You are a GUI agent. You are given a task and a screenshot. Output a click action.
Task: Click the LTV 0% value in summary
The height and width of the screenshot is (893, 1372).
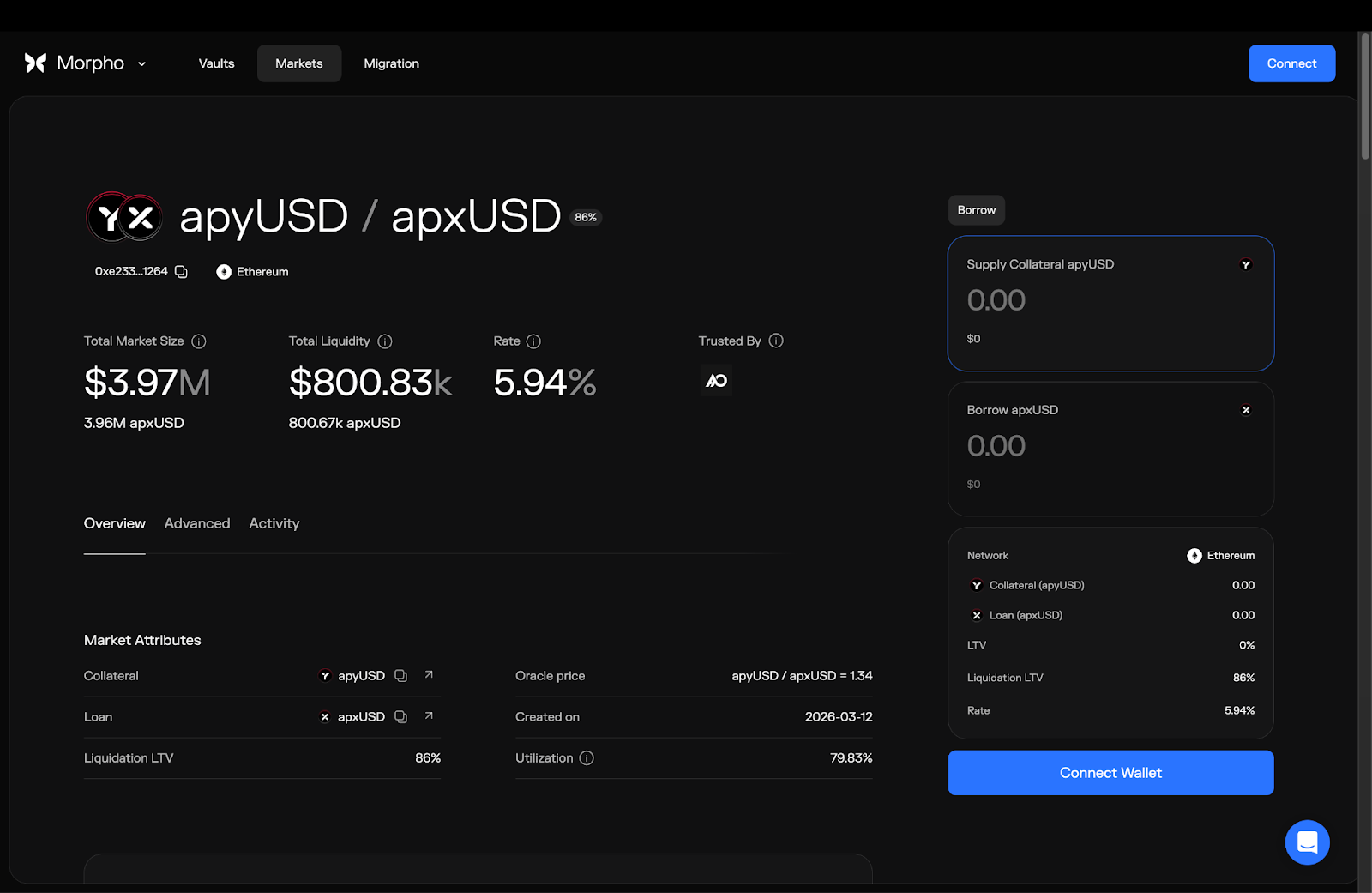pos(1247,645)
